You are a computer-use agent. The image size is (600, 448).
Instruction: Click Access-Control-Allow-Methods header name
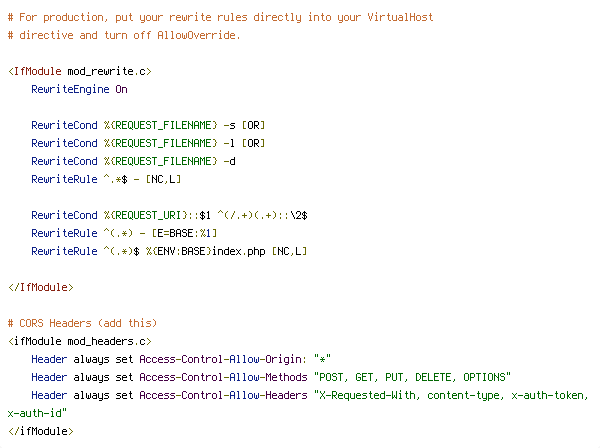[223, 377]
